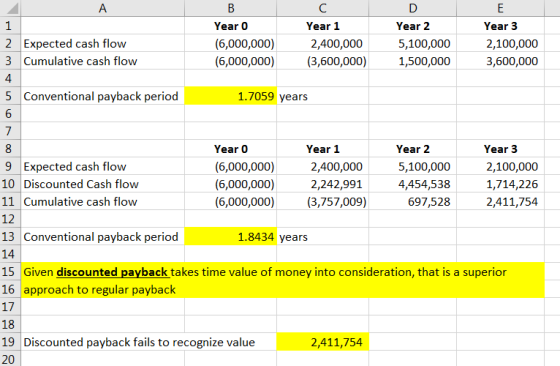
Task: Click 'Expected cash flow' label in row 2
Action: point(75,44)
